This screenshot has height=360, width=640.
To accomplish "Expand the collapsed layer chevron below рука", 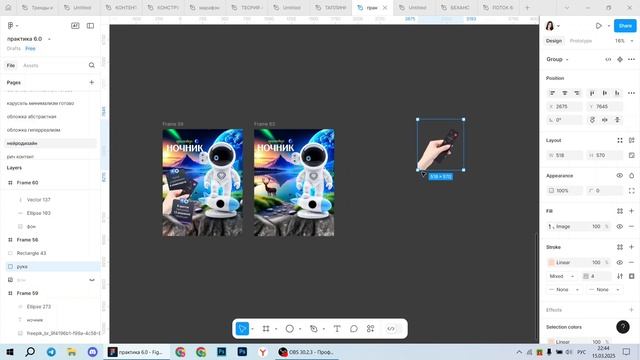I will coord(92,280).
